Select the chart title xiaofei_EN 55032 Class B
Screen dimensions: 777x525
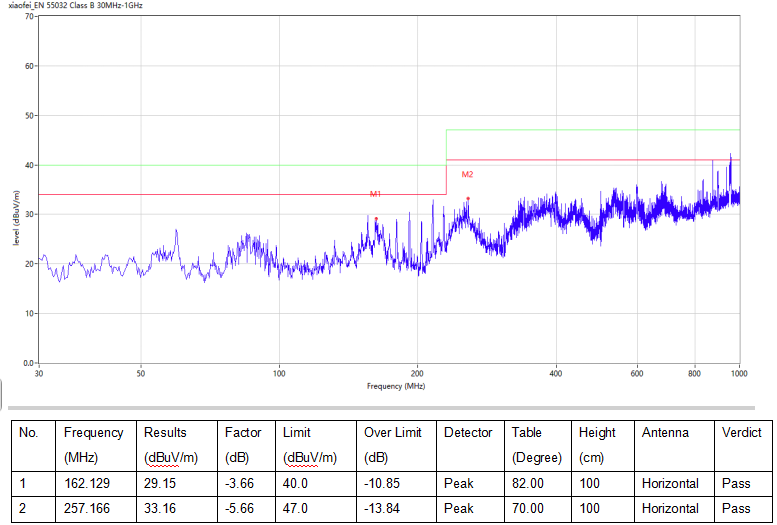point(77,5)
